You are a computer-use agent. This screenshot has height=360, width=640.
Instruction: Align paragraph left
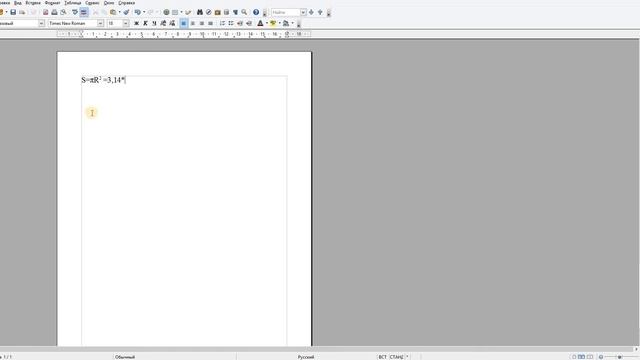tap(183, 23)
